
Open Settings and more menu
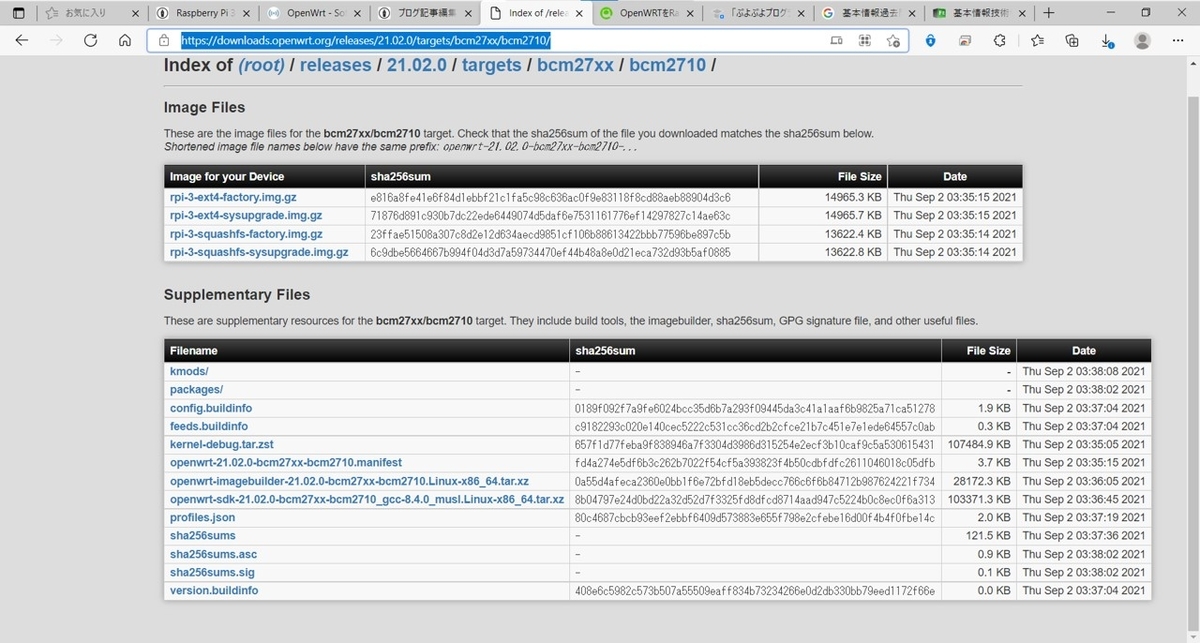point(1177,41)
